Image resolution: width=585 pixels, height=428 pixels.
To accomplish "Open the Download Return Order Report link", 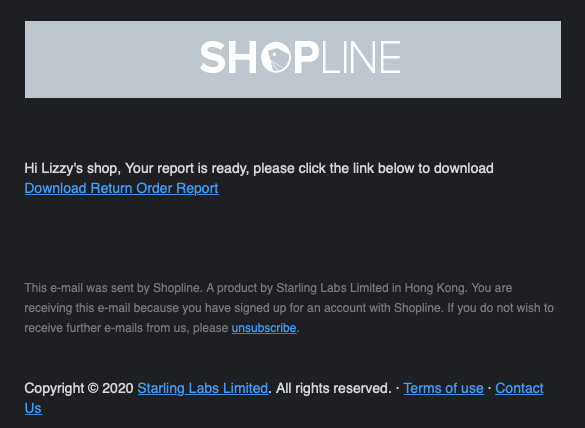I will (x=122, y=188).
